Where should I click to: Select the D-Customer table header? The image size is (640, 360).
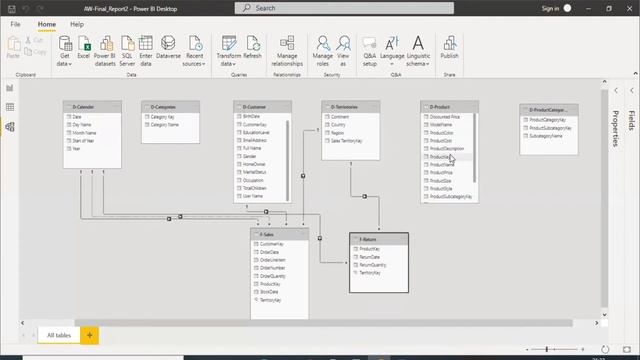[x=262, y=107]
